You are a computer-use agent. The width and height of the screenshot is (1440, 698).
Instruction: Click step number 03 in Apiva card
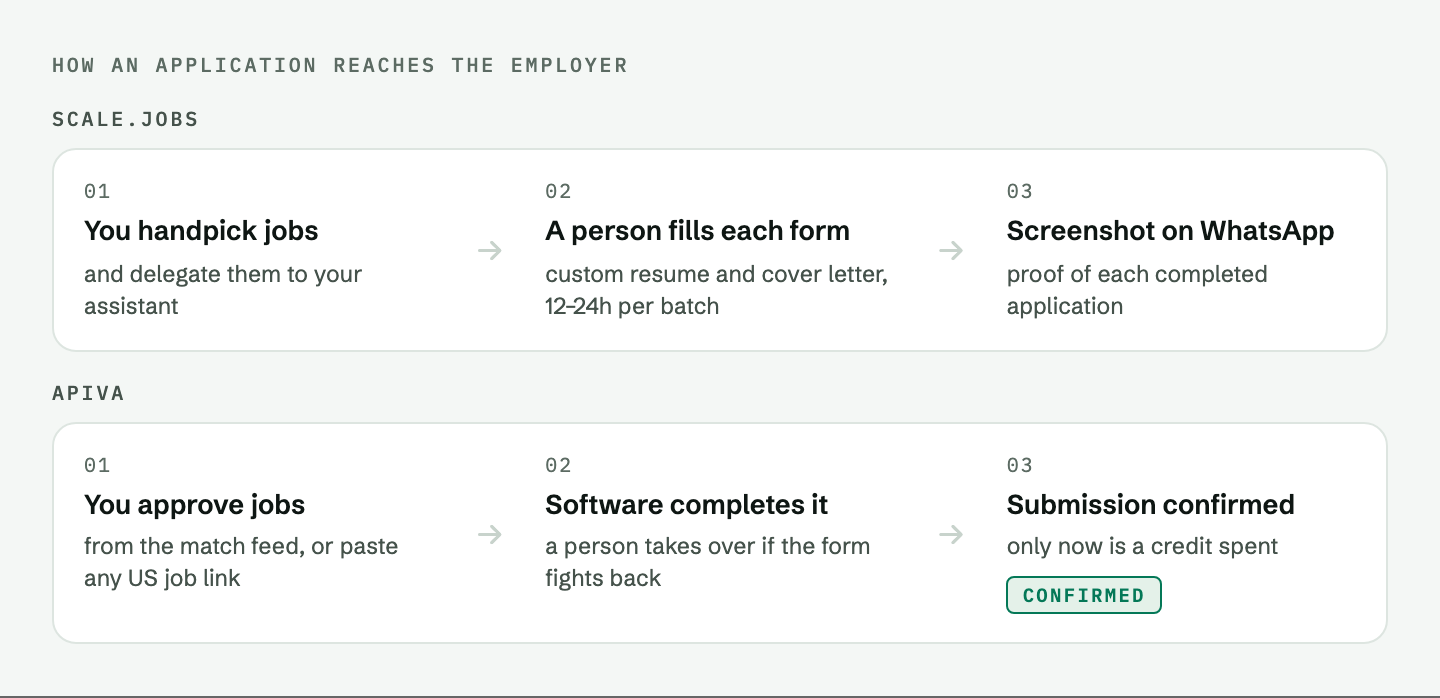point(1020,466)
